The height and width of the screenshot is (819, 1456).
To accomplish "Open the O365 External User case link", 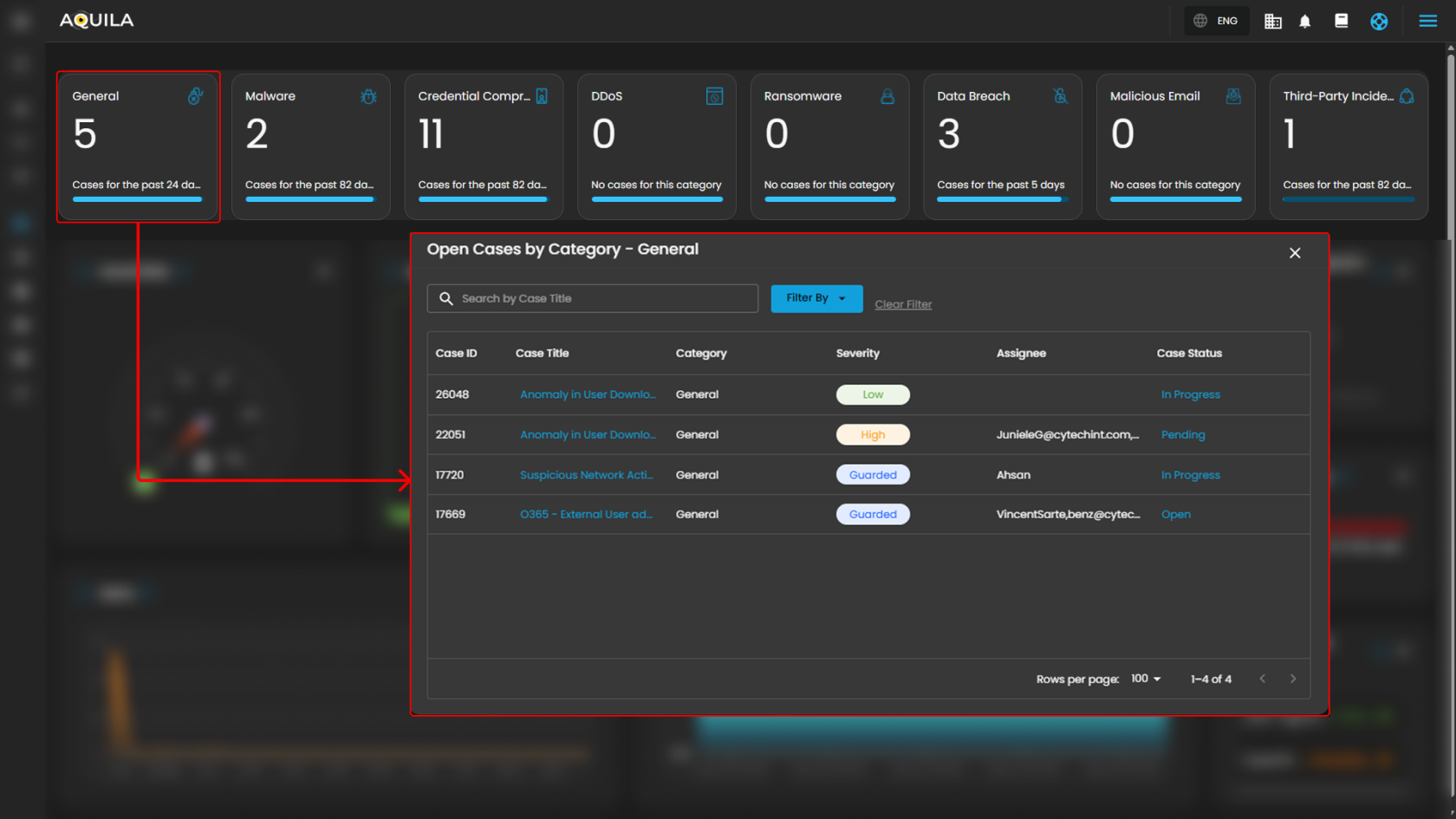I will point(586,514).
